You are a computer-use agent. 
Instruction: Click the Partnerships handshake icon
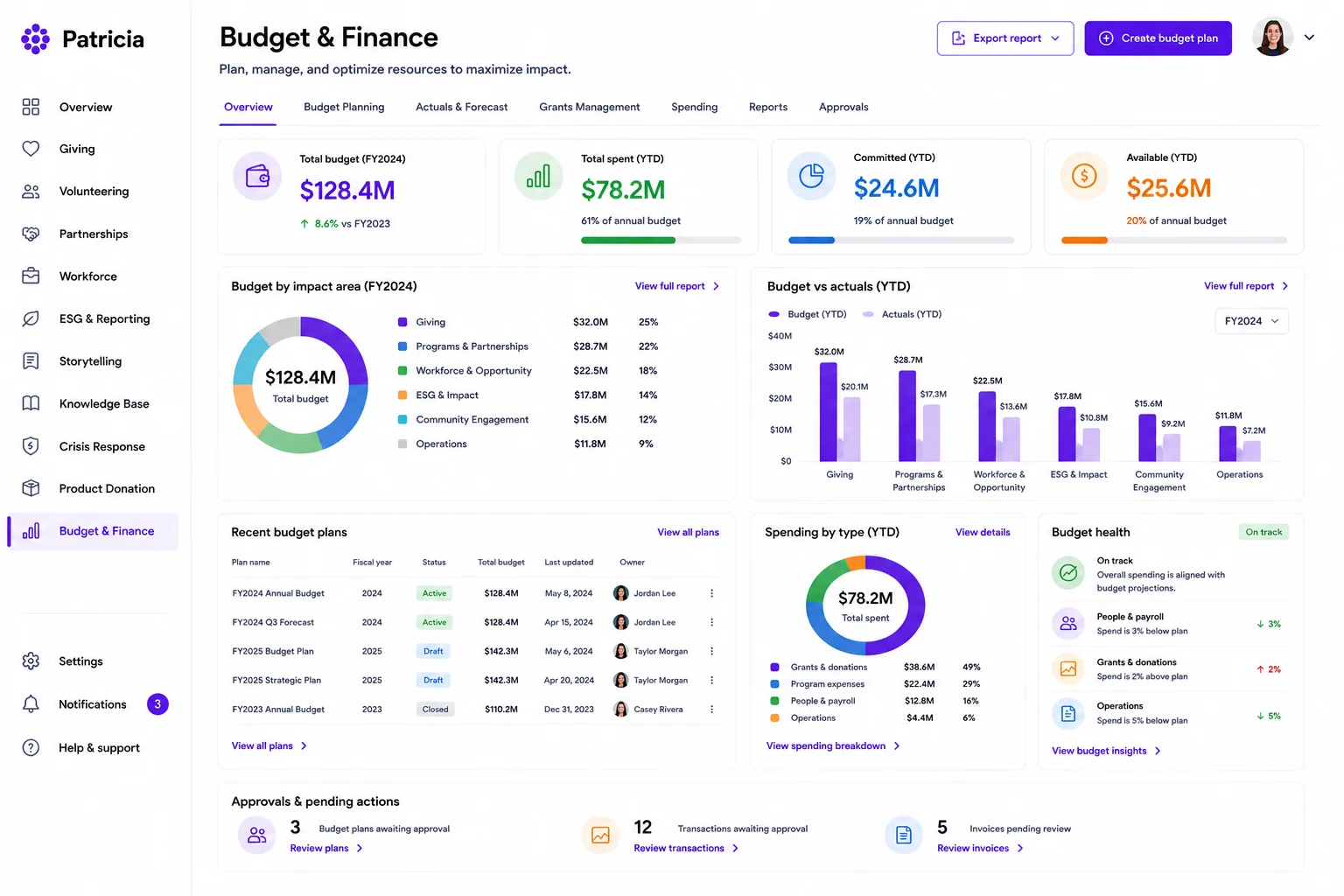pos(31,234)
